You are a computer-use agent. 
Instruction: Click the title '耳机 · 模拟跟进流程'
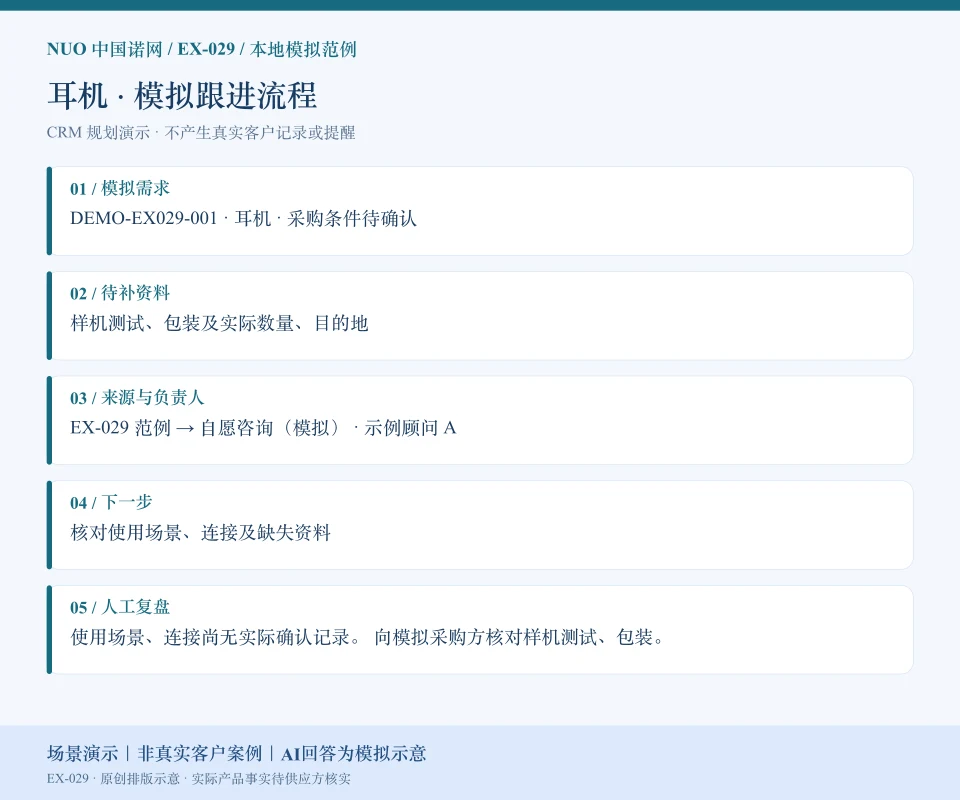182,95
